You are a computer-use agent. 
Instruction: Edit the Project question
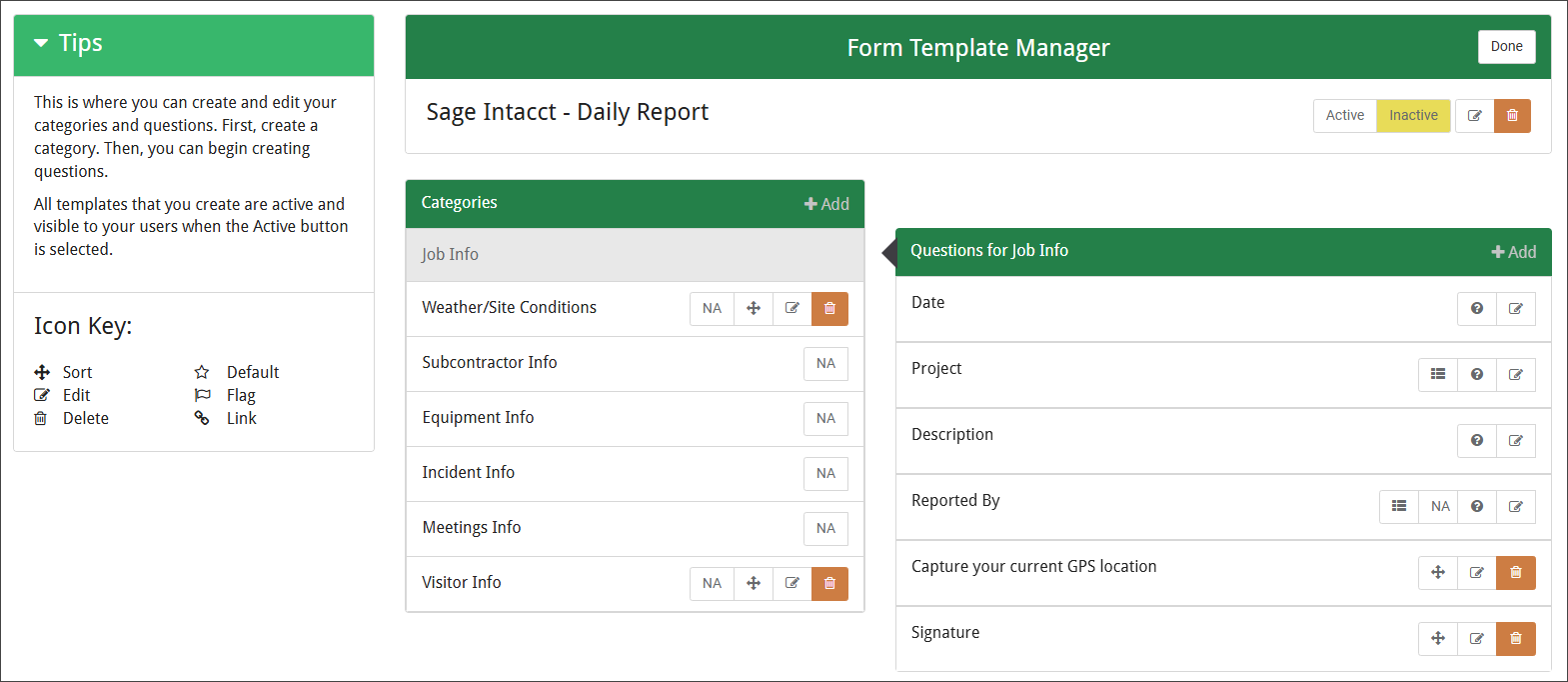coord(1516,375)
